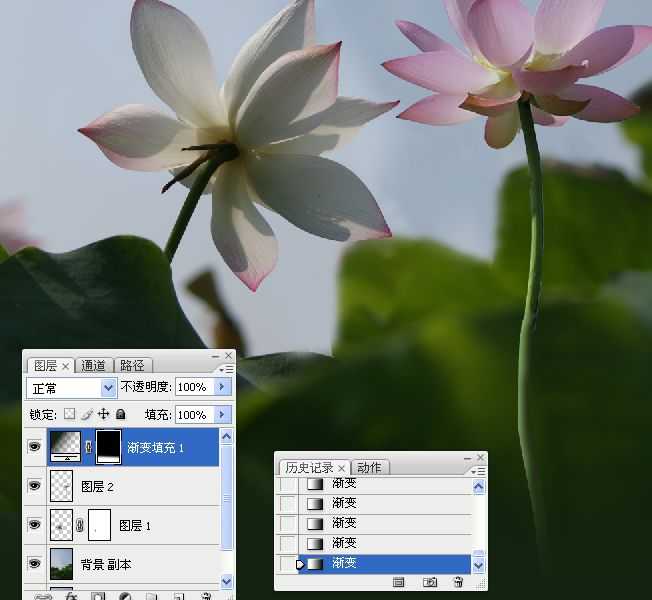
Task: Switch to the 动作 tab
Action: click(369, 468)
